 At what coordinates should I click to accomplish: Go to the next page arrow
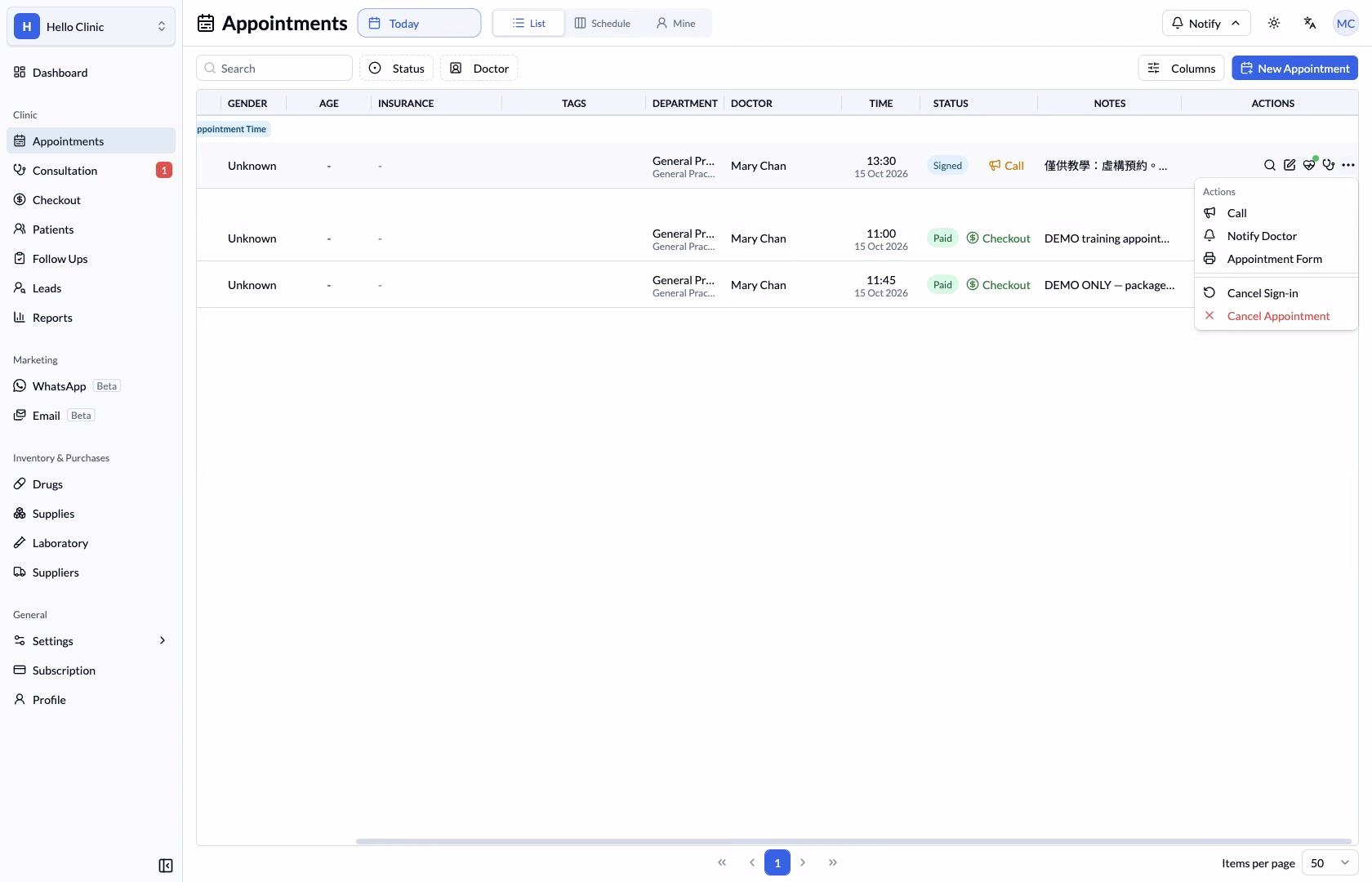point(803,862)
